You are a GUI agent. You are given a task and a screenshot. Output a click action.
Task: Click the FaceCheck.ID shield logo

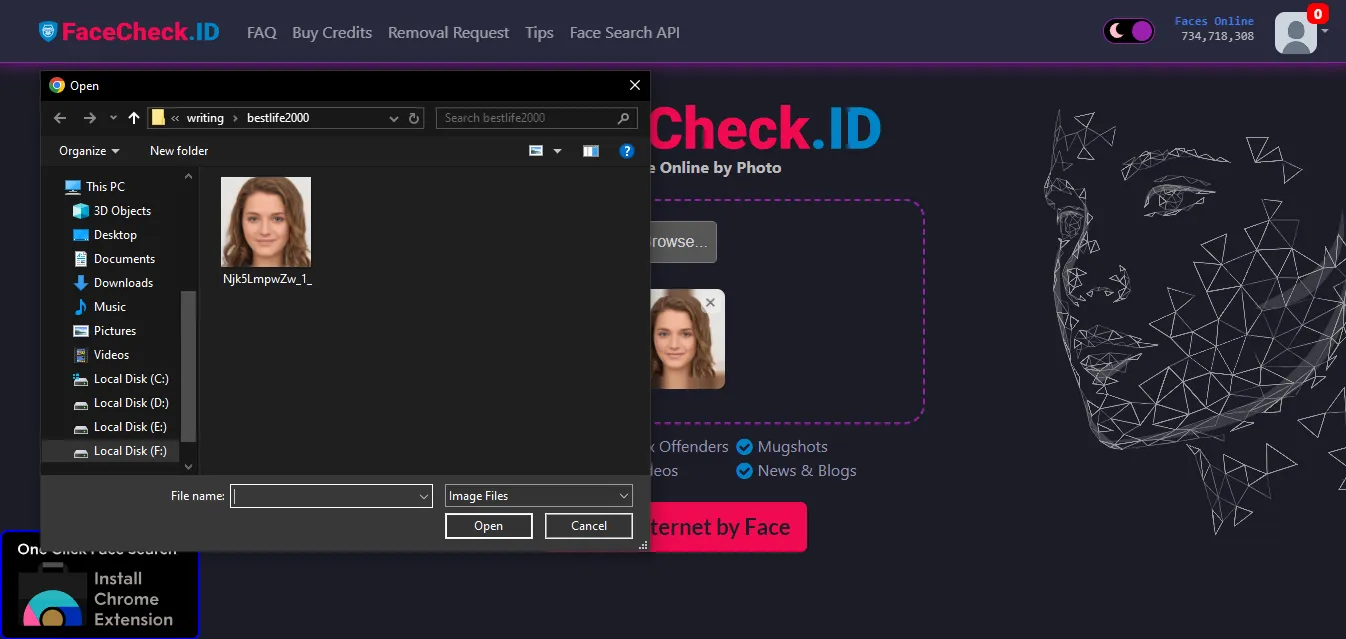point(47,30)
